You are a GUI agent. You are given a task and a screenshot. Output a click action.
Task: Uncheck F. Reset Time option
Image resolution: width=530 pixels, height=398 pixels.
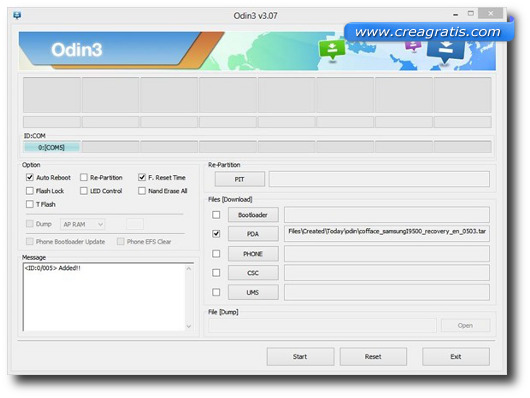[x=142, y=177]
